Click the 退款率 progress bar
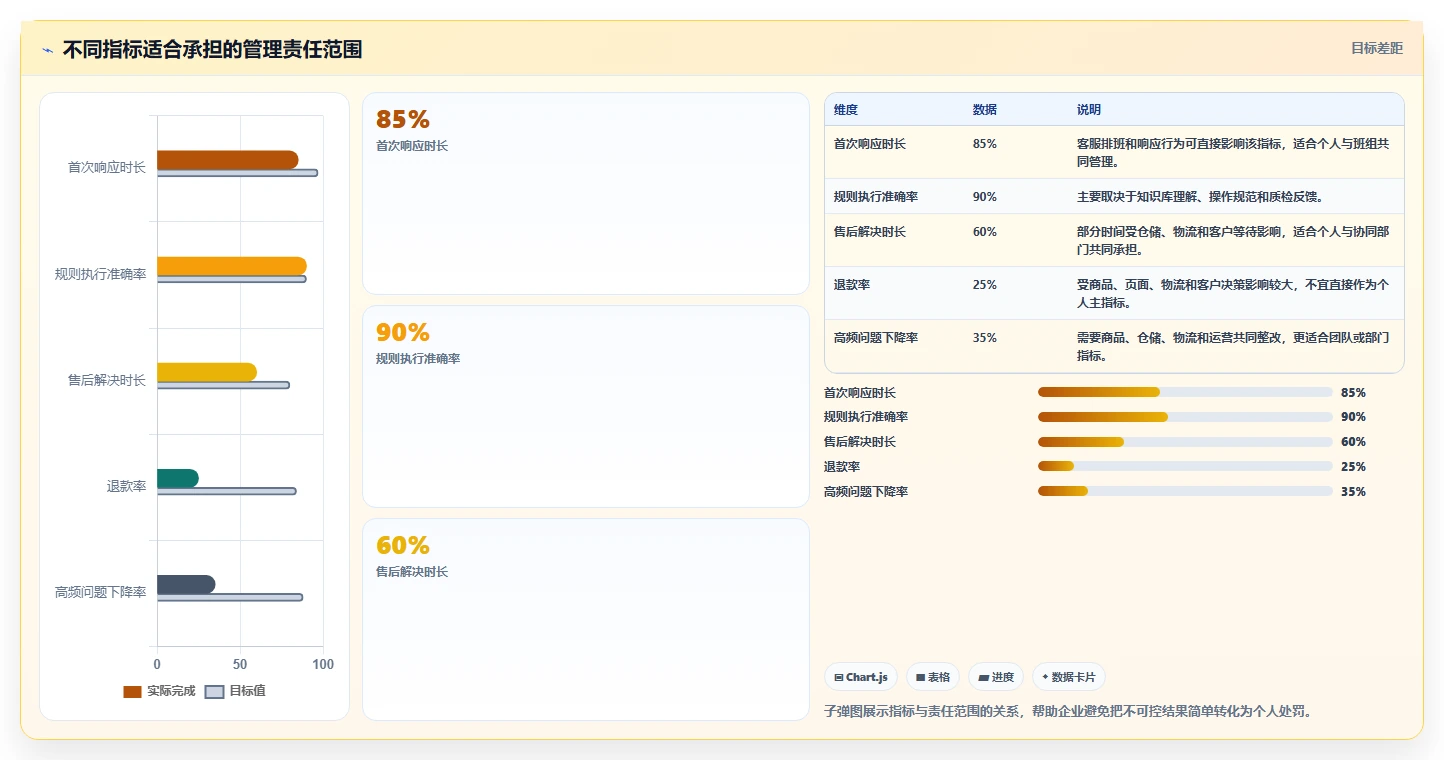The image size is (1444, 760). (1185, 466)
